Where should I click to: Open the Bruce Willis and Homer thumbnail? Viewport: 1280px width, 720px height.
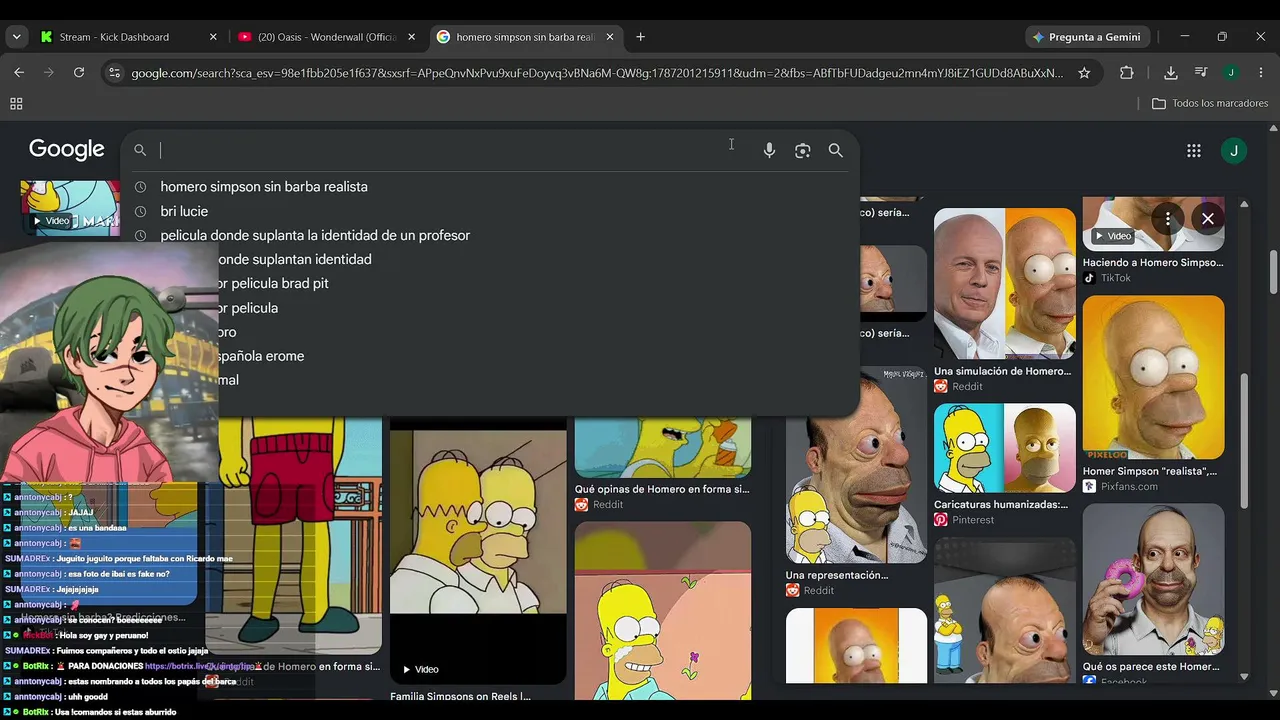click(1005, 283)
